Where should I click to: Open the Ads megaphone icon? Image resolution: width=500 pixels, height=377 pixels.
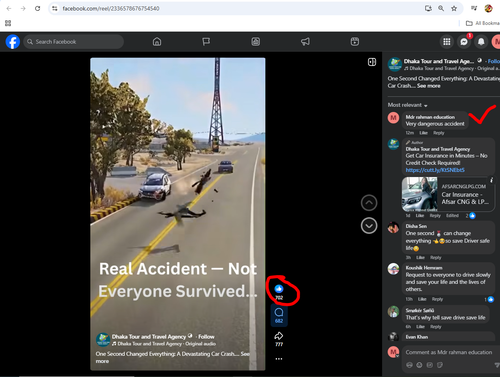pos(305,42)
